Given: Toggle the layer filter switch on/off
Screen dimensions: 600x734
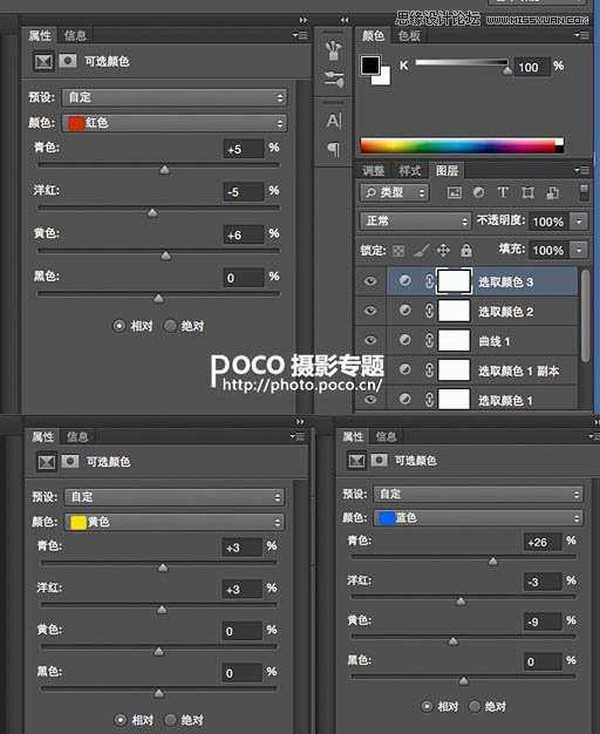Looking at the screenshot, I should (584, 192).
